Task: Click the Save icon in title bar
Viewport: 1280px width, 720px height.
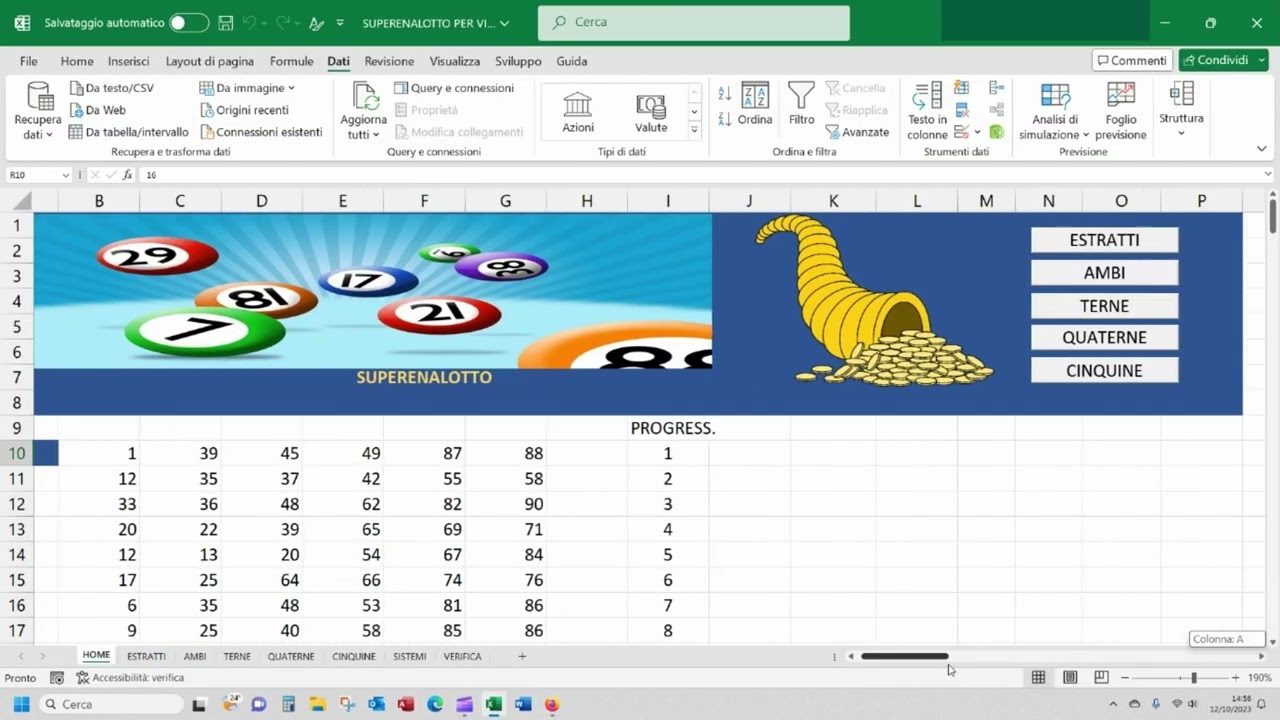Action: click(x=226, y=22)
